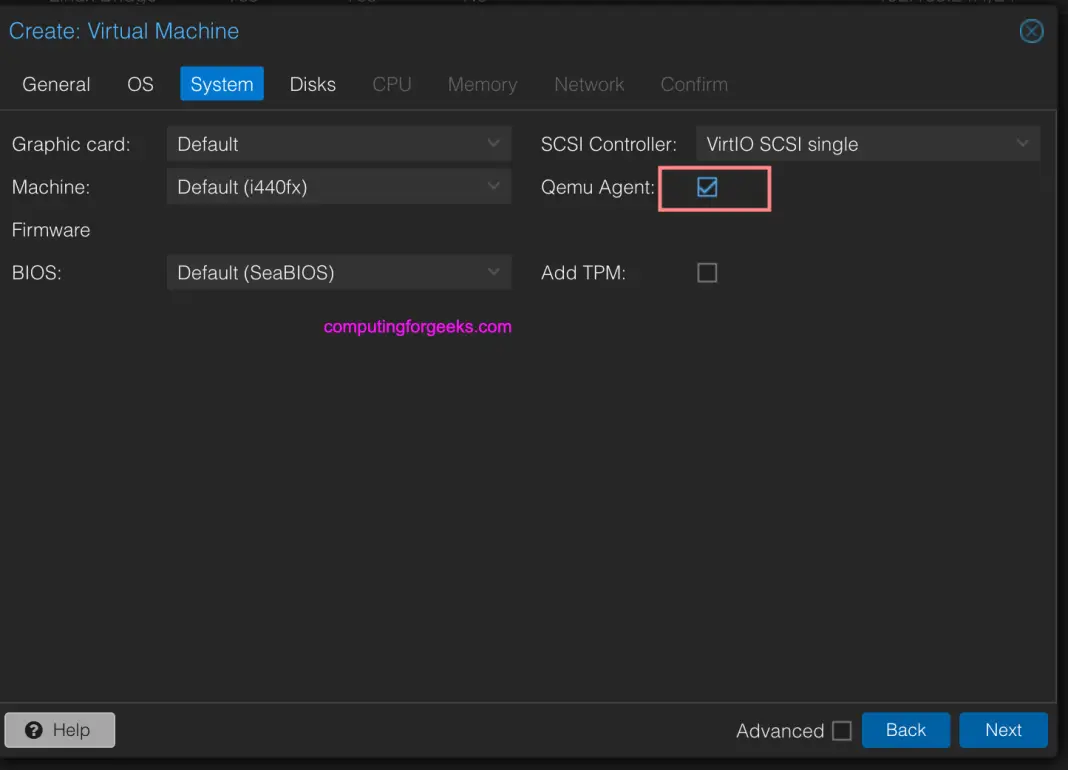Click the computingforgeeks.com watermark text
The width and height of the screenshot is (1068, 770).
click(416, 327)
